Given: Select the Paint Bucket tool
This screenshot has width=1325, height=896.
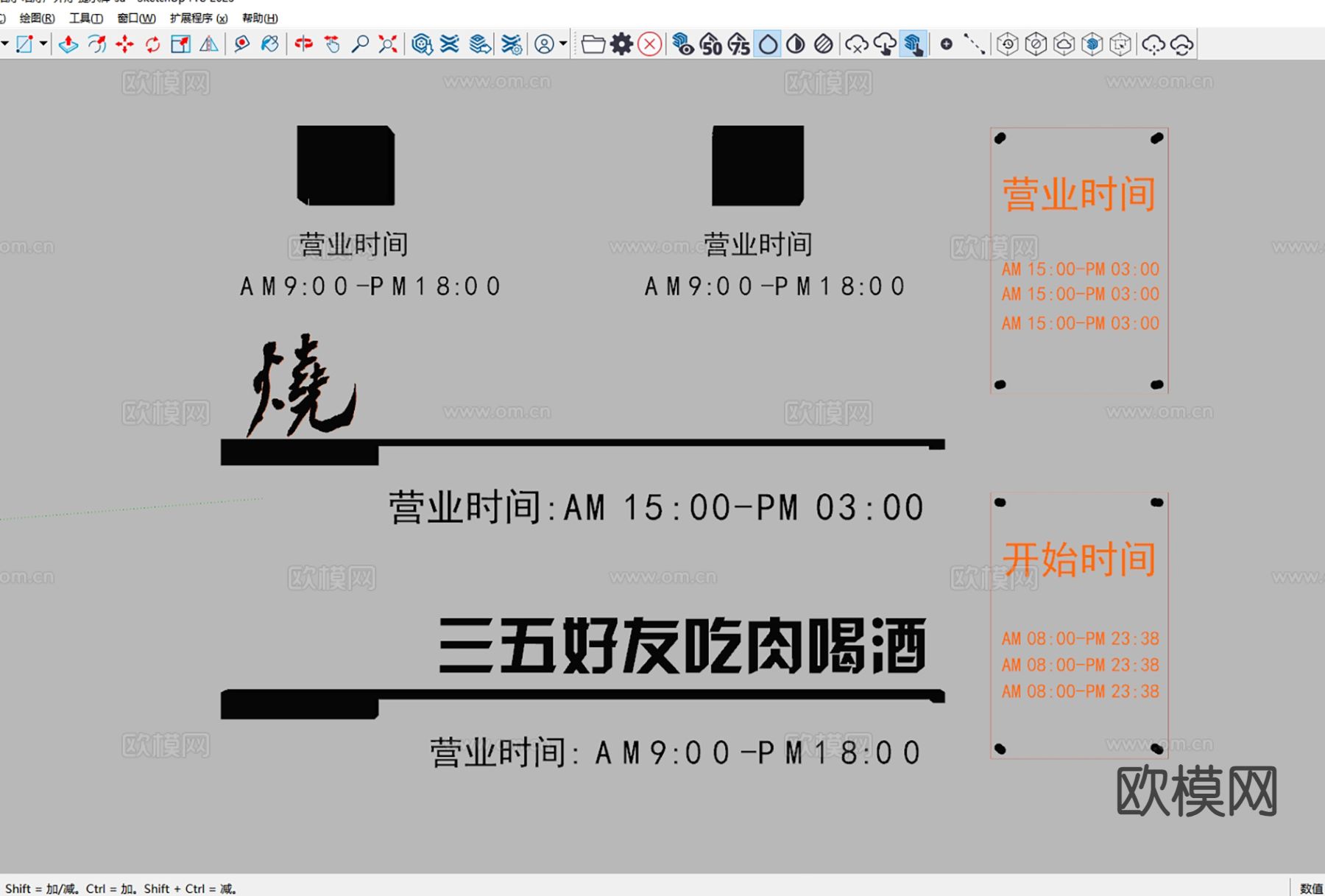Looking at the screenshot, I should 270,44.
